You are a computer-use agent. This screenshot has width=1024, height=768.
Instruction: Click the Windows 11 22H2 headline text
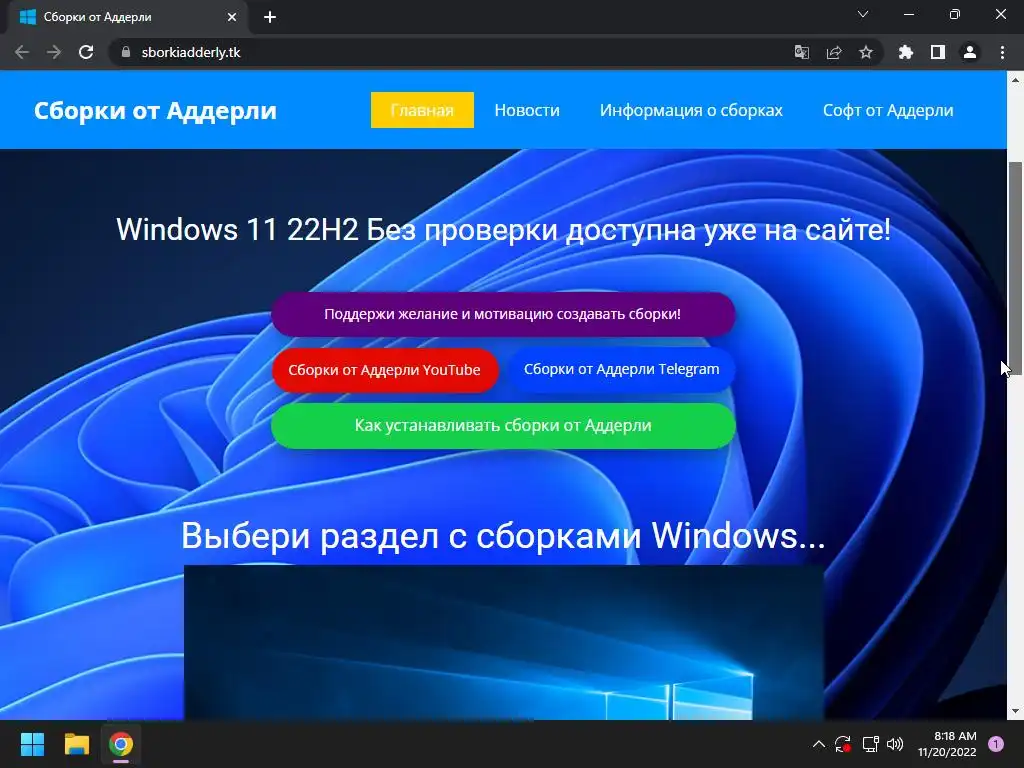503,230
